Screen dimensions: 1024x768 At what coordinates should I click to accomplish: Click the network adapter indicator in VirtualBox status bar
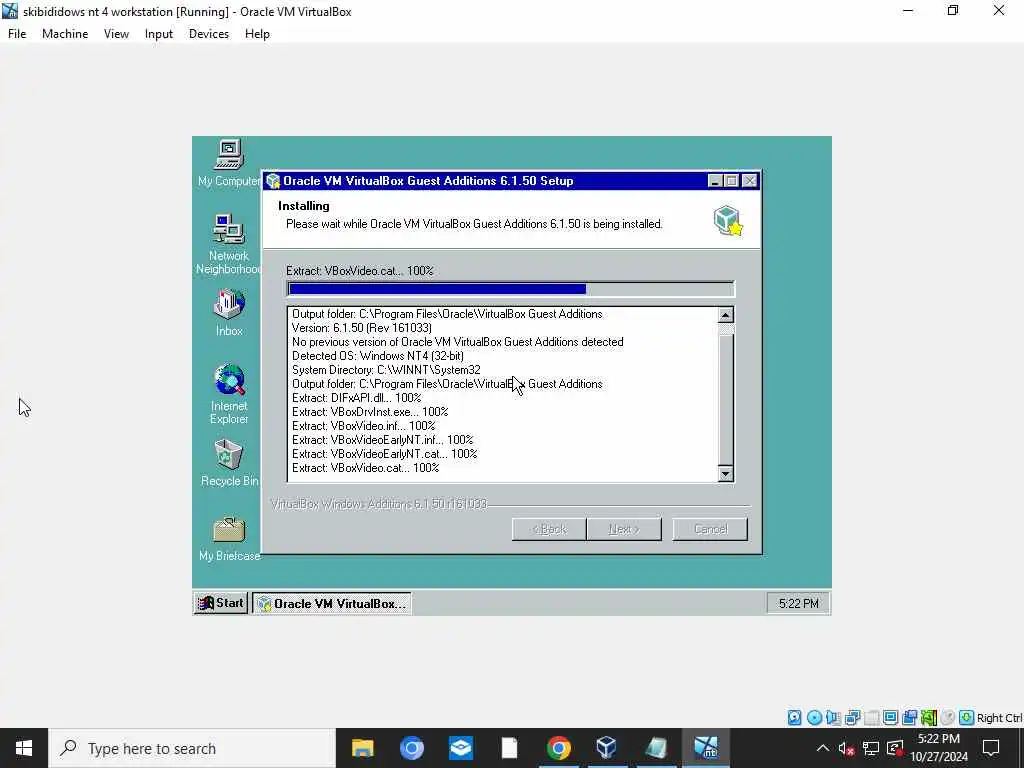pyautogui.click(x=852, y=718)
